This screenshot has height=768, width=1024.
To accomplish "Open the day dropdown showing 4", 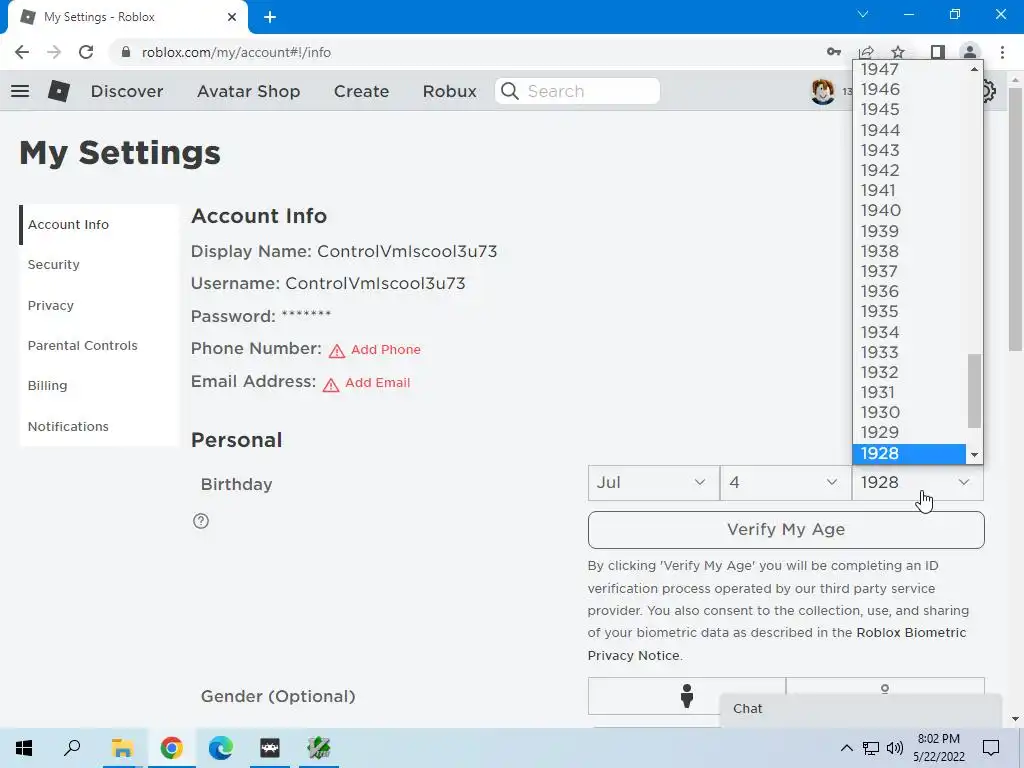I will click(x=786, y=483).
